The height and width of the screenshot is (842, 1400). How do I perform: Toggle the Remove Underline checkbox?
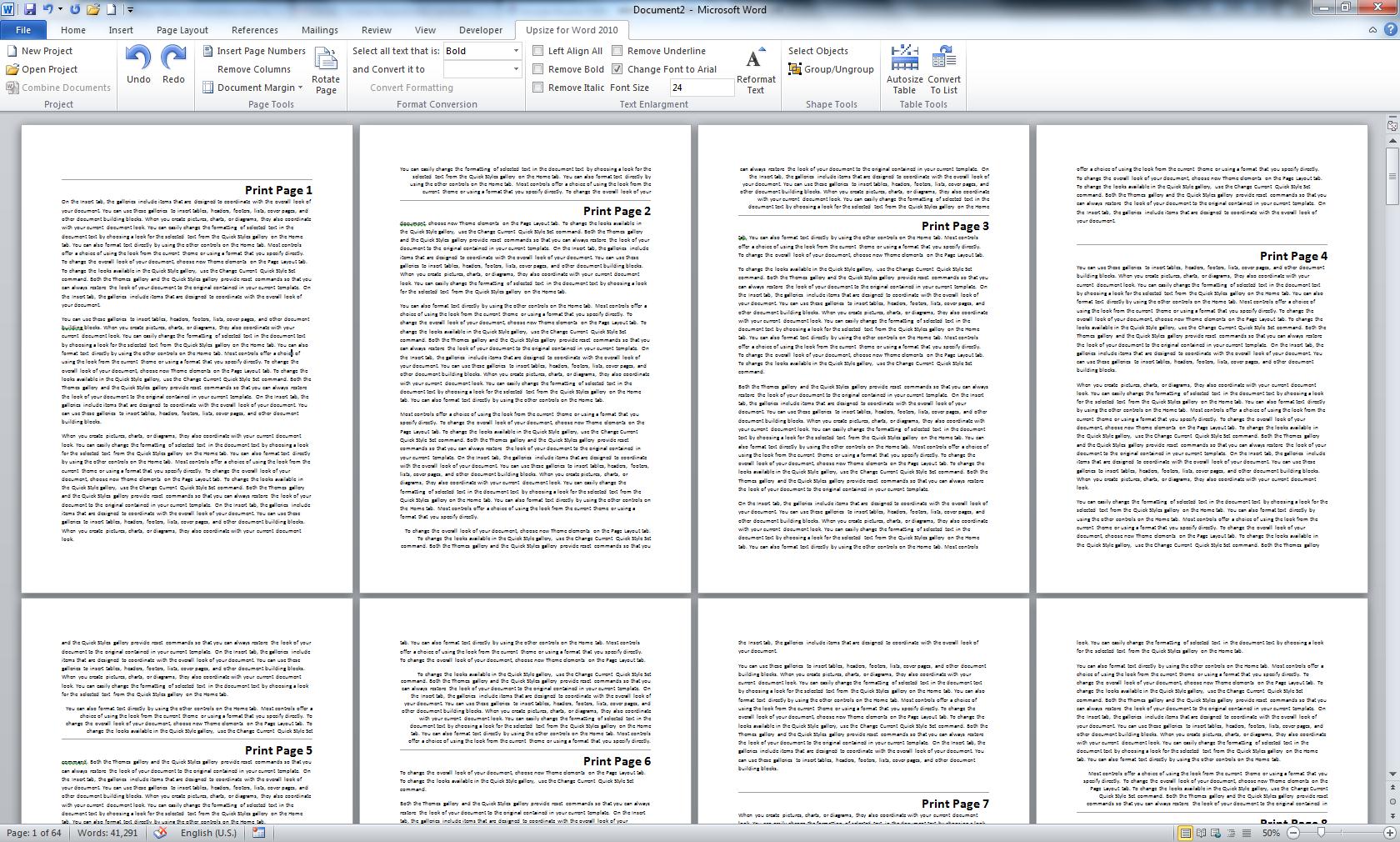617,51
